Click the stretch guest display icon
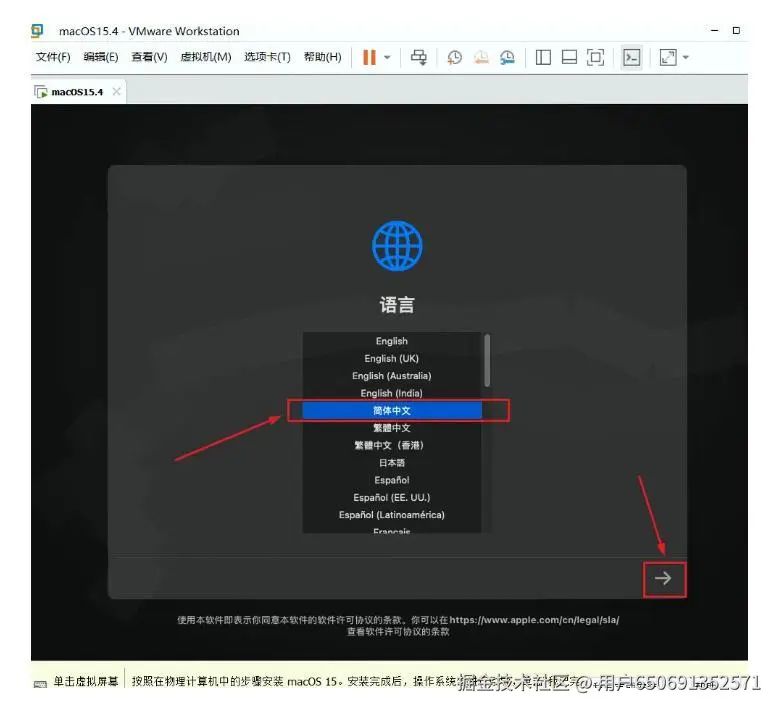780x712 pixels. pyautogui.click(x=668, y=58)
